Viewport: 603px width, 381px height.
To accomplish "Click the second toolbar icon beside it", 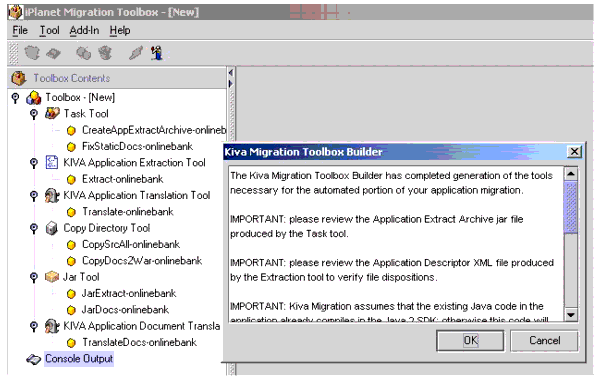I will 53,53.
